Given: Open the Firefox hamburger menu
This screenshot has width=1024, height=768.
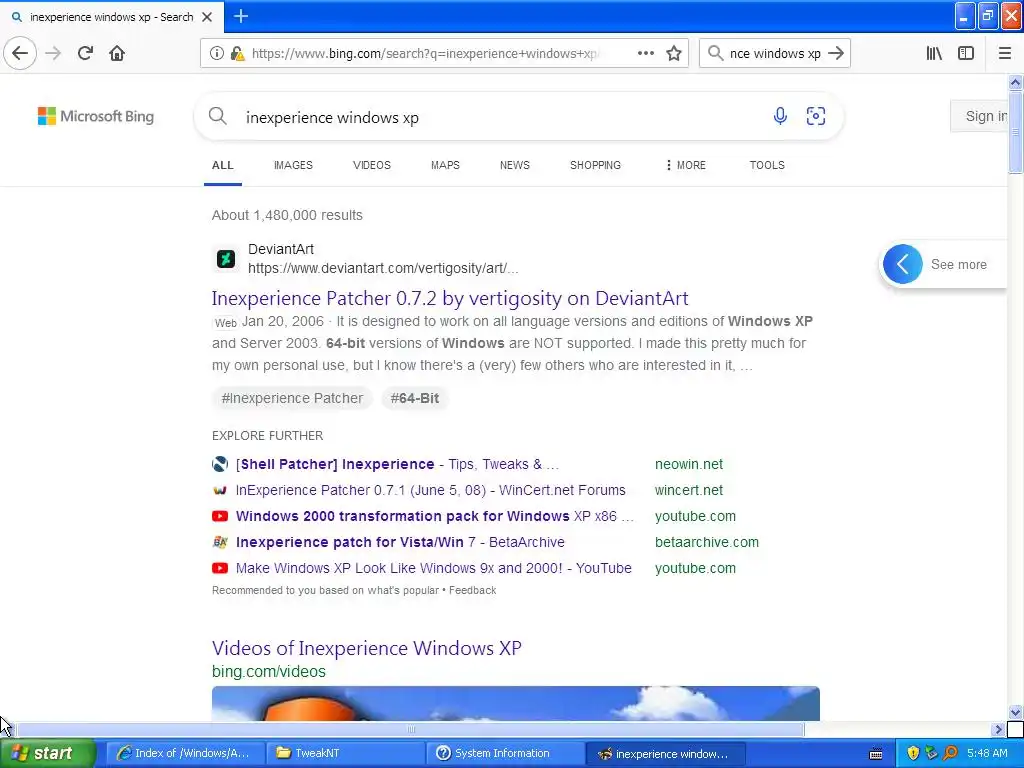Looking at the screenshot, I should click(1004, 53).
